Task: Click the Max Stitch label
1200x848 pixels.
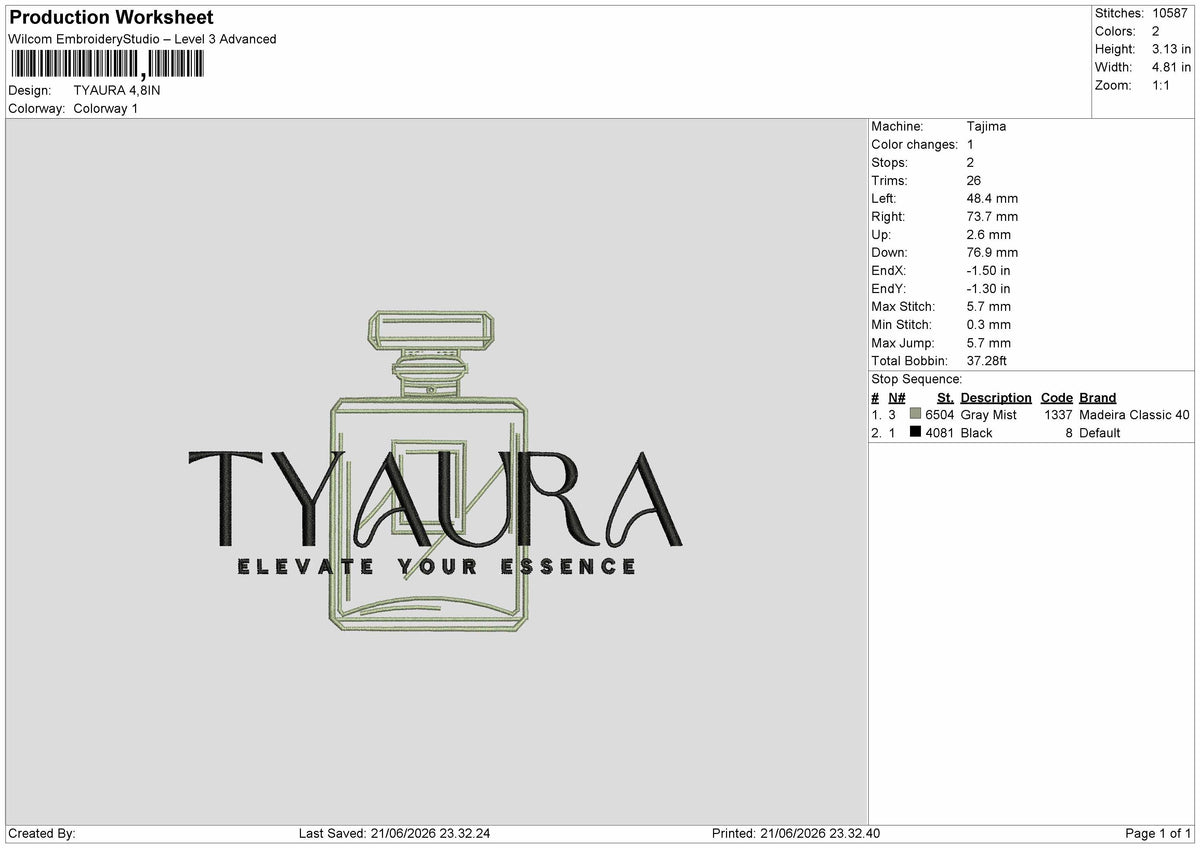Action: 903,306
